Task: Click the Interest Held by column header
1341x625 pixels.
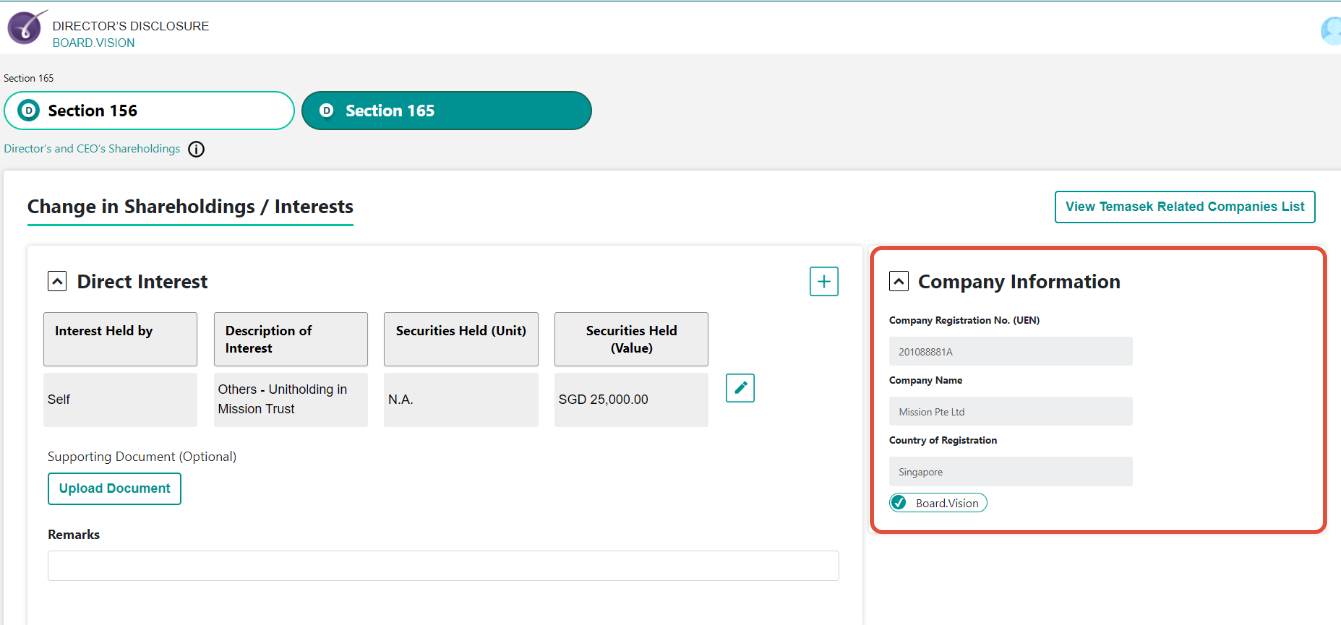Action: [120, 339]
